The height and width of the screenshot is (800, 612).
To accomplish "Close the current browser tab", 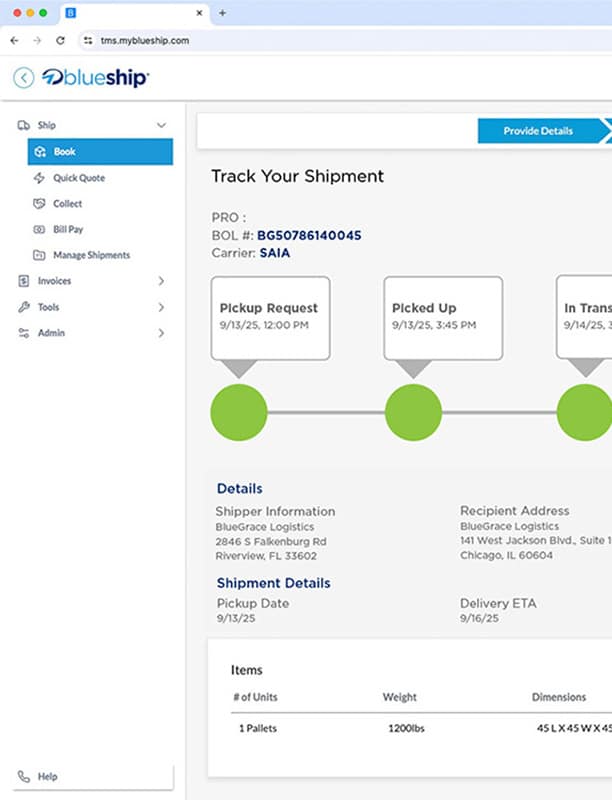I will point(199,13).
